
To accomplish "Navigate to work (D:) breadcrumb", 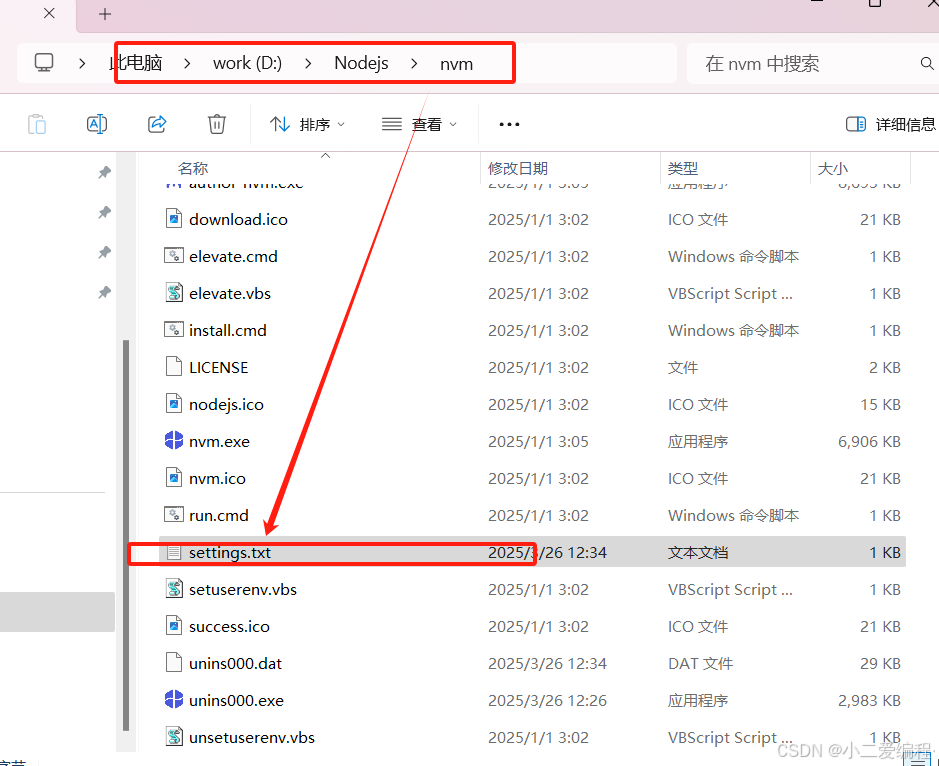I will tap(247, 63).
